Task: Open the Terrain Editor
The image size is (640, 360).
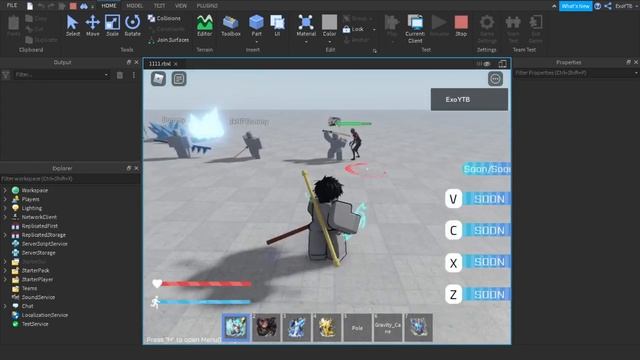Action: 204,26
